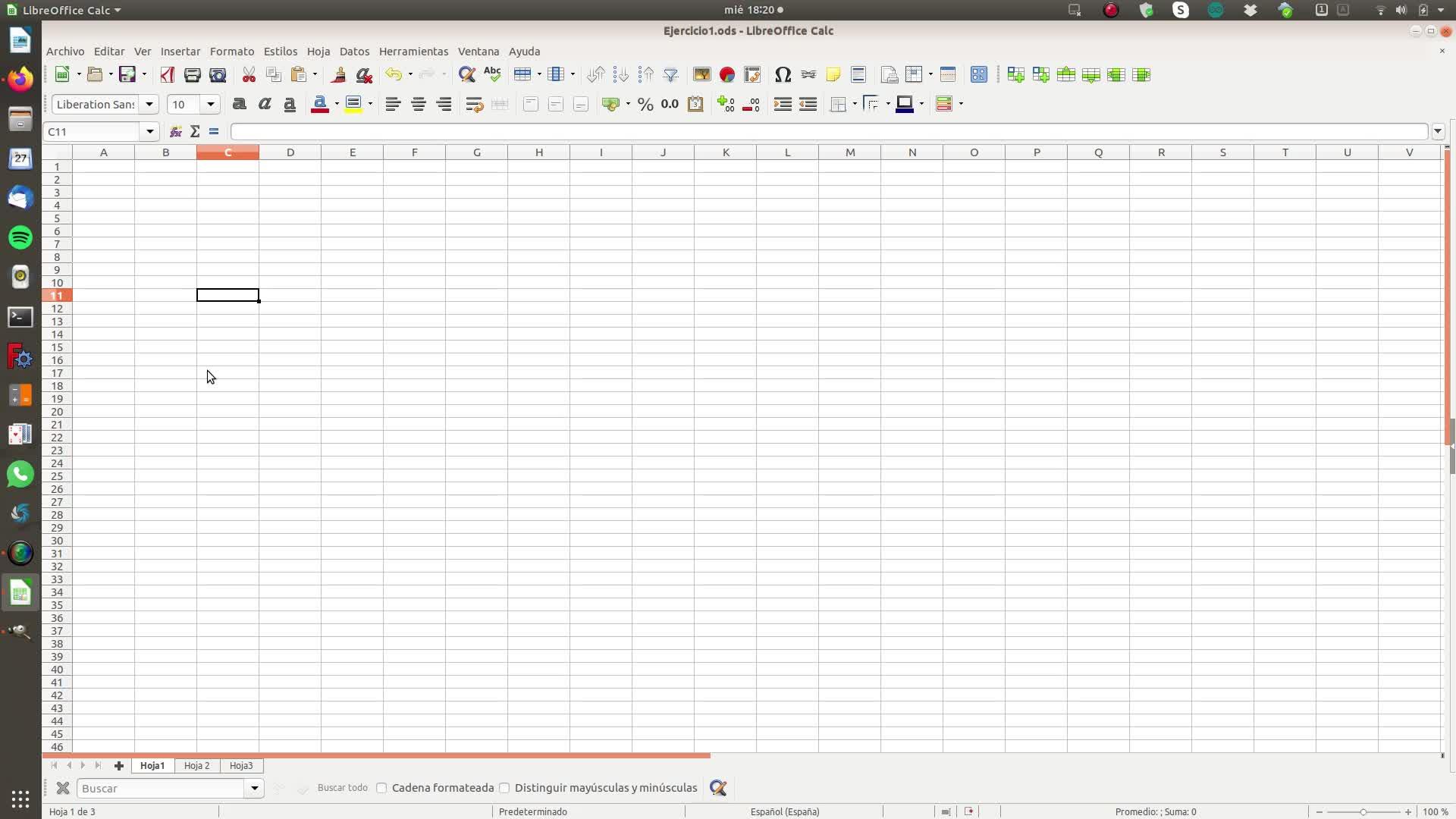Viewport: 1456px width, 819px height.
Task: Switch to the Hoja 2 sheet tab
Action: [x=196, y=765]
